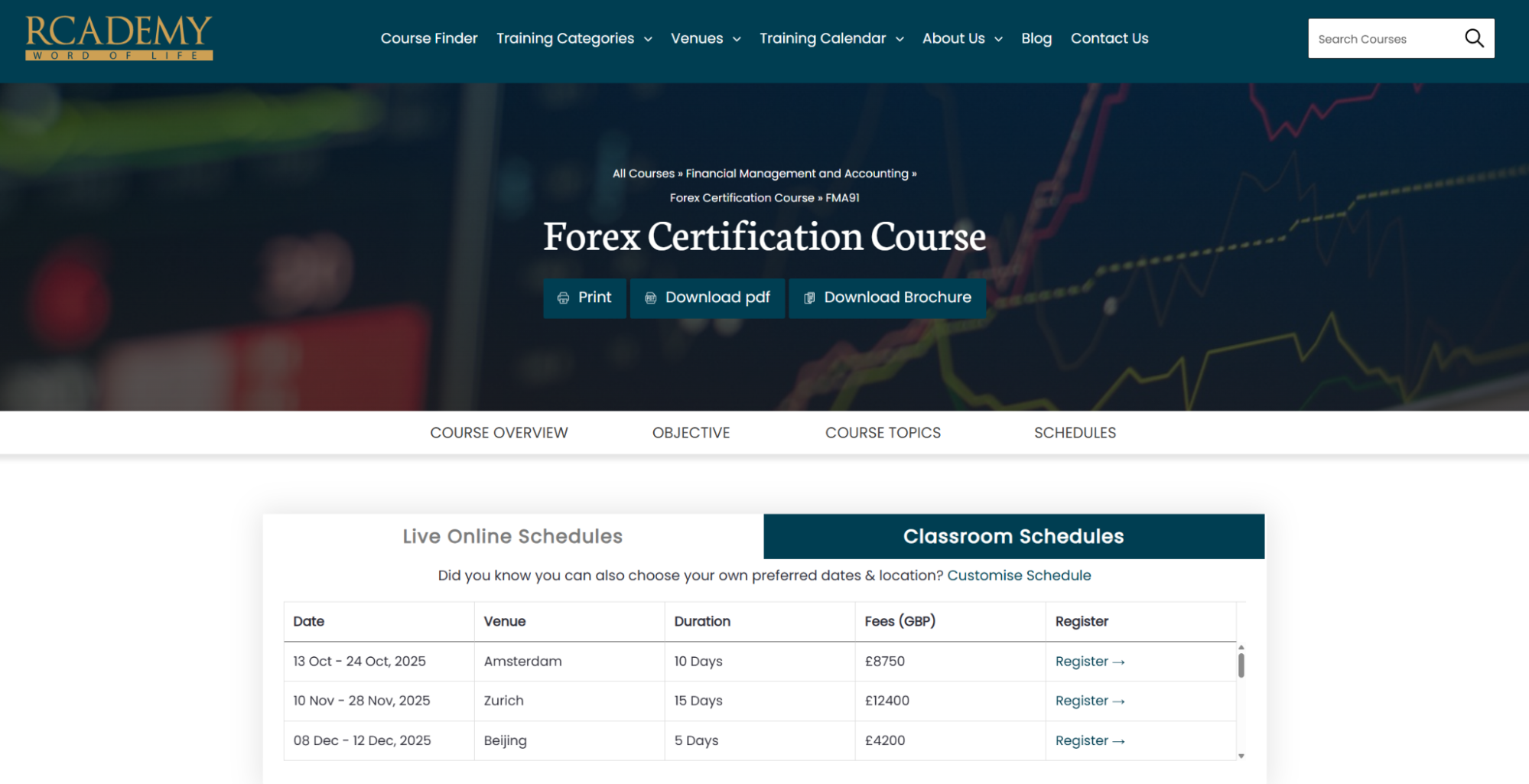
Task: Click the FMA91 course code breadcrumb
Action: click(x=842, y=198)
